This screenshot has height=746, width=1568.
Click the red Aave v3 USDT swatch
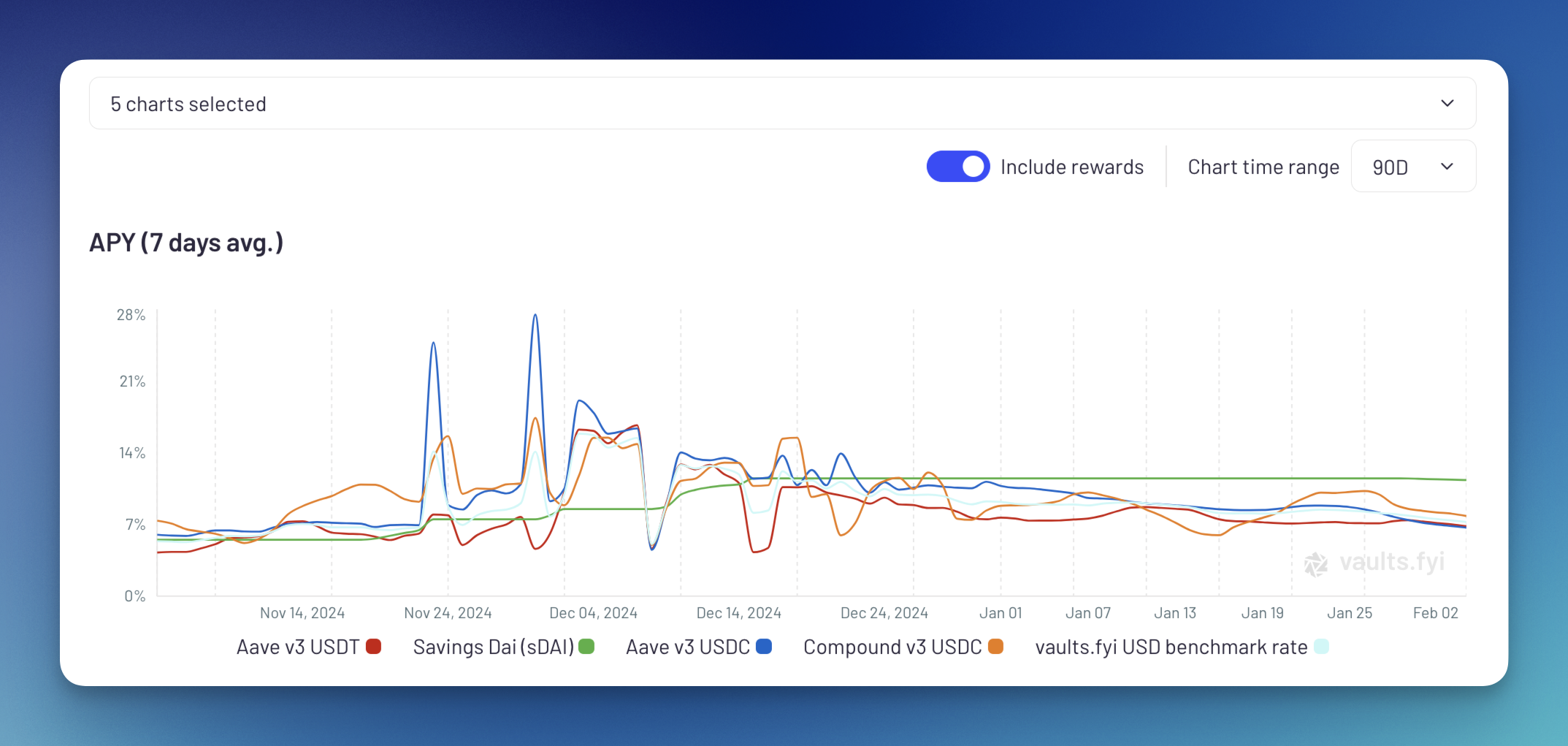point(373,647)
